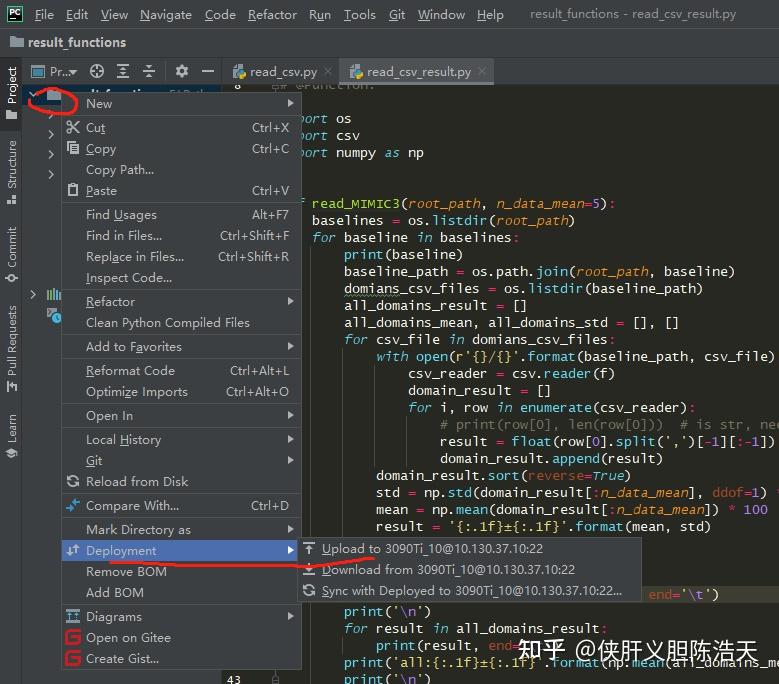Toggle the Pull Requests sidebar tab
Image resolution: width=779 pixels, height=684 pixels.
11,348
